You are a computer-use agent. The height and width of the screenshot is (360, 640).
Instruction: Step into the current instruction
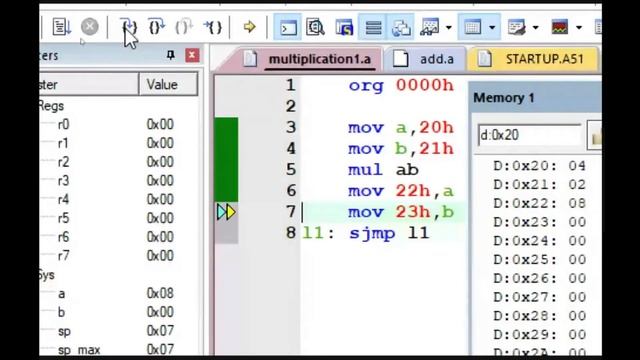pyautogui.click(x=129, y=27)
